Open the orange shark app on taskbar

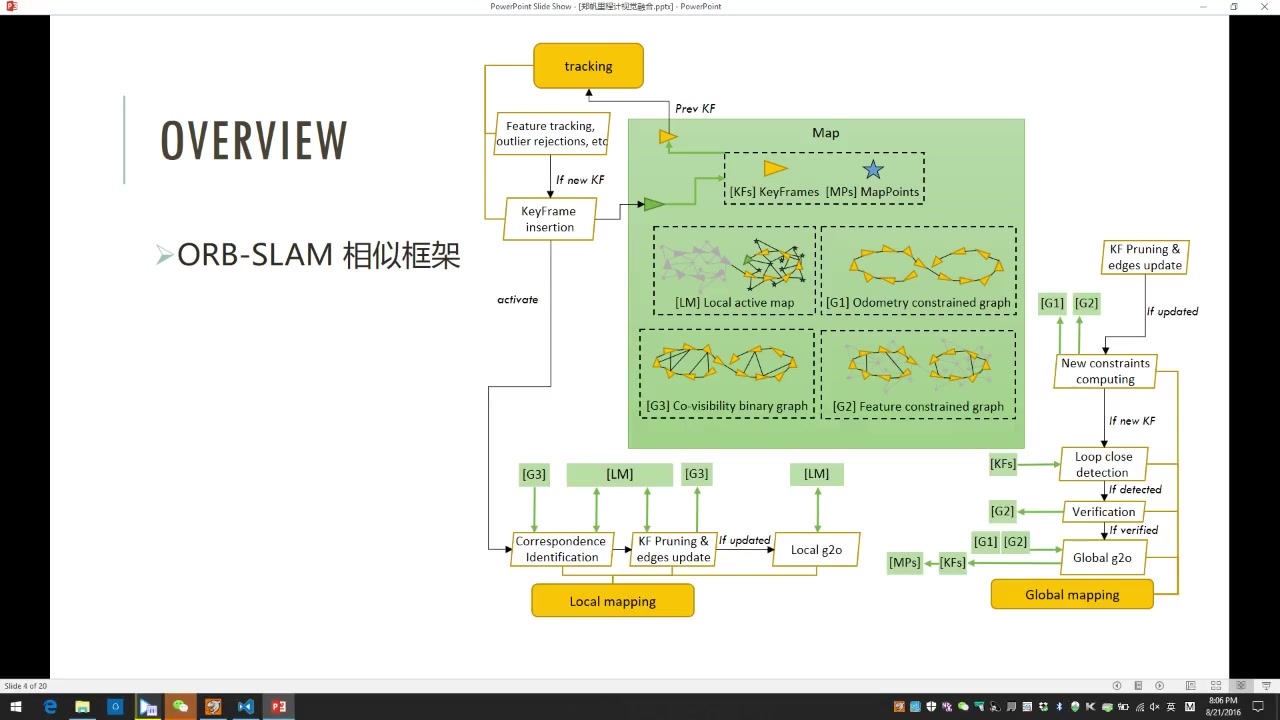tap(213, 707)
